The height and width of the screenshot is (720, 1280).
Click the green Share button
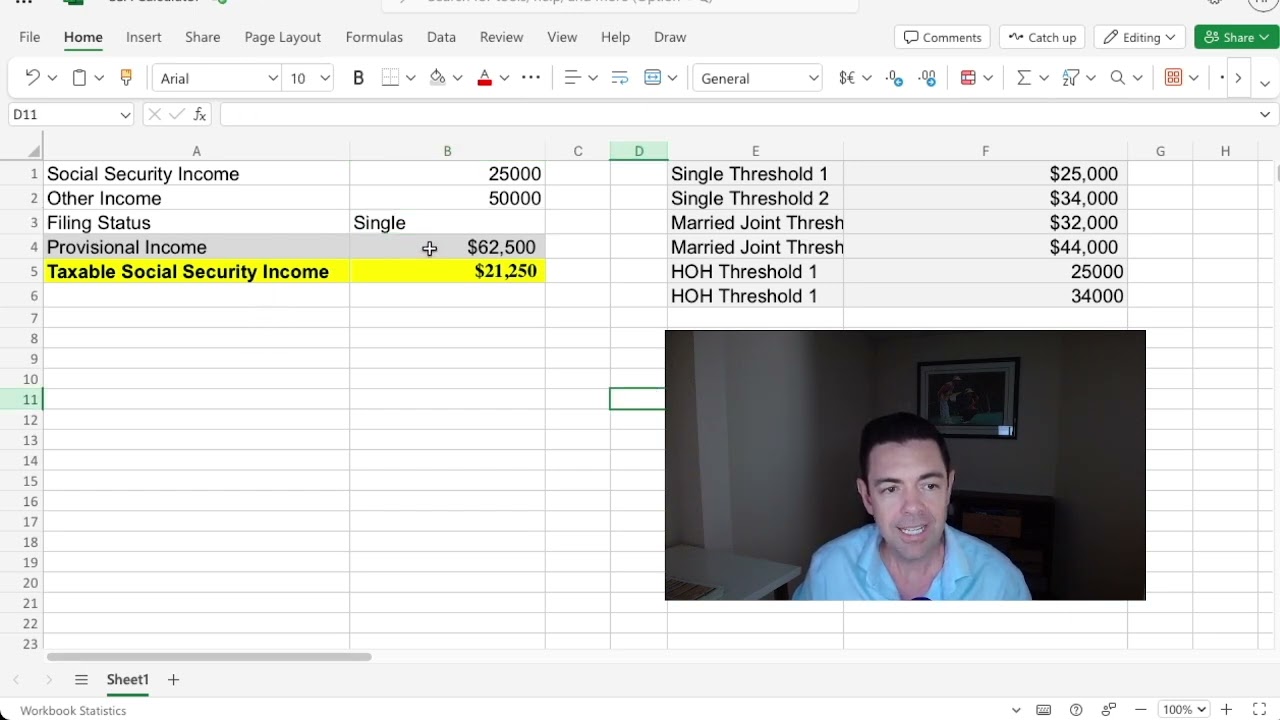1237,37
